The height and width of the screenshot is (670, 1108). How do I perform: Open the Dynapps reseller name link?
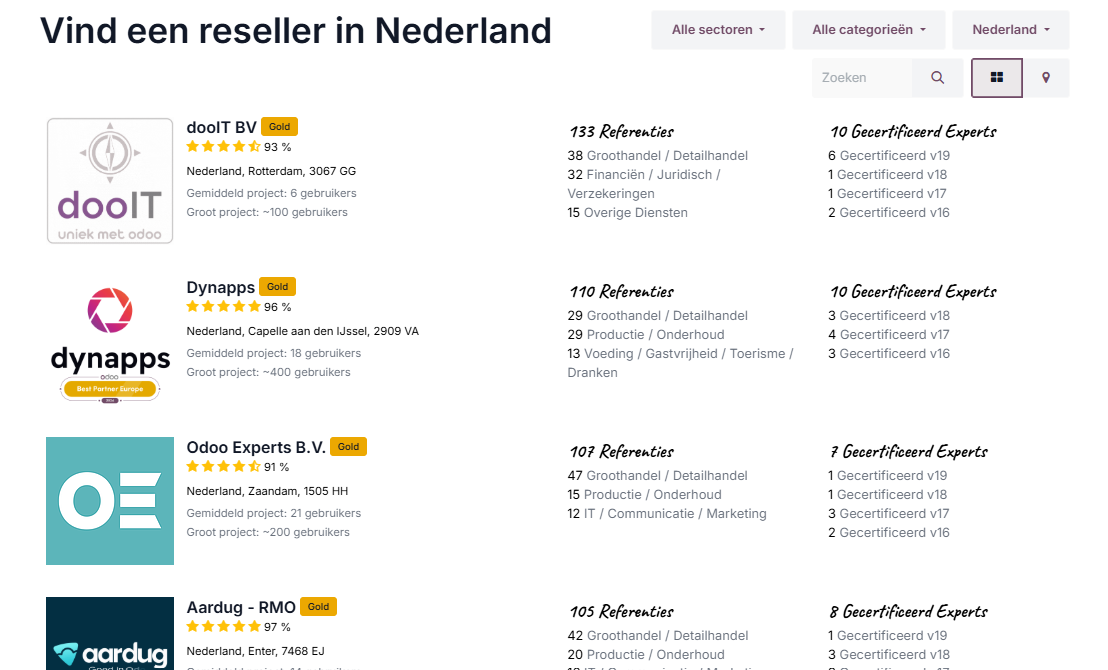click(220, 287)
